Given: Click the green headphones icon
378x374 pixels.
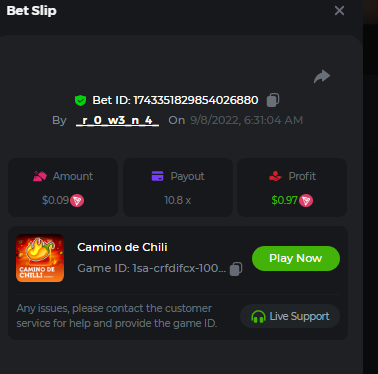Looking at the screenshot, I should pos(258,316).
